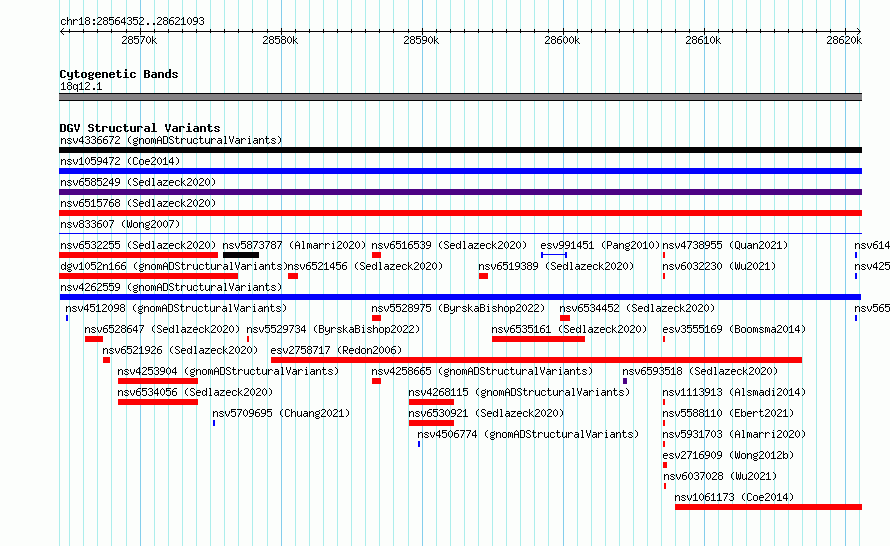Click nsv1061173 (Coe2014) label

[x=734, y=497]
